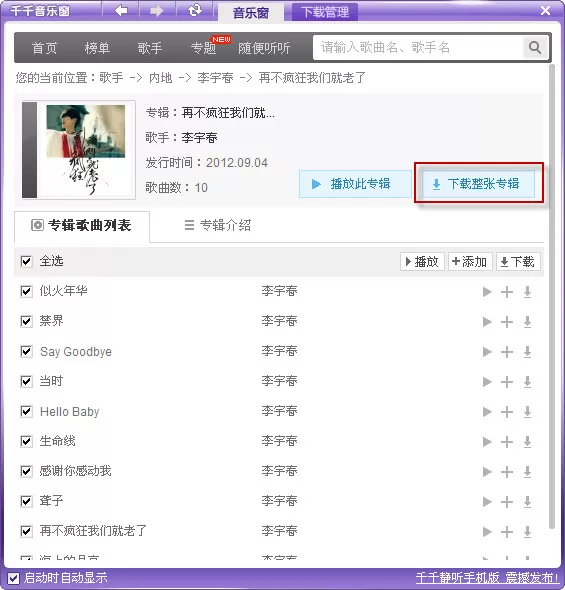
Task: Click the album cover thumbnail
Action: (78, 150)
